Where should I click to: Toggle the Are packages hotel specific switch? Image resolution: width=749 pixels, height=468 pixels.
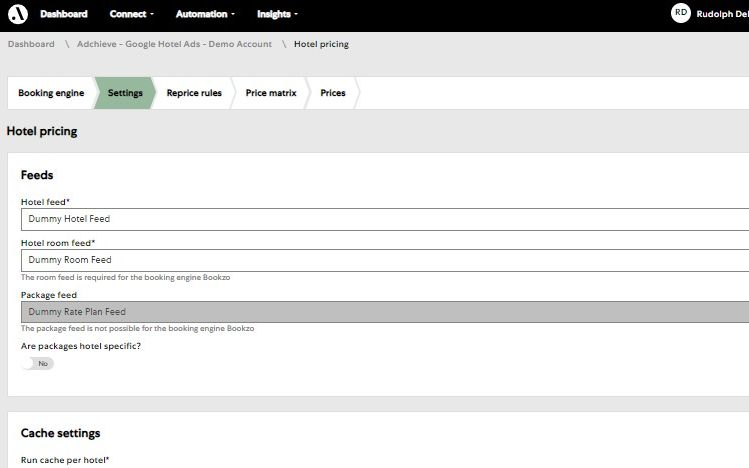37,363
